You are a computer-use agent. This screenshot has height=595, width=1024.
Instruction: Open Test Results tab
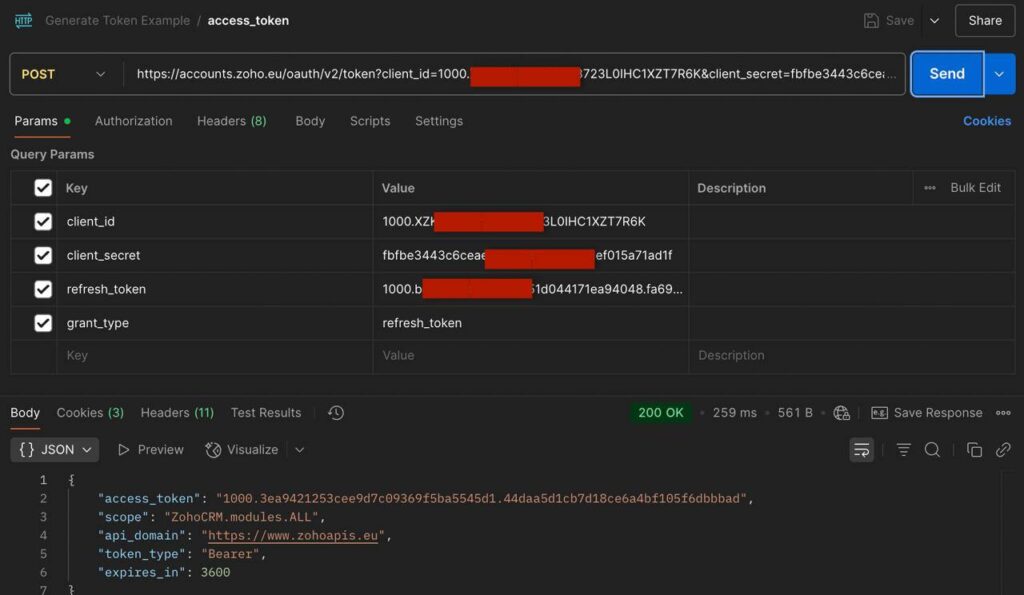(266, 413)
